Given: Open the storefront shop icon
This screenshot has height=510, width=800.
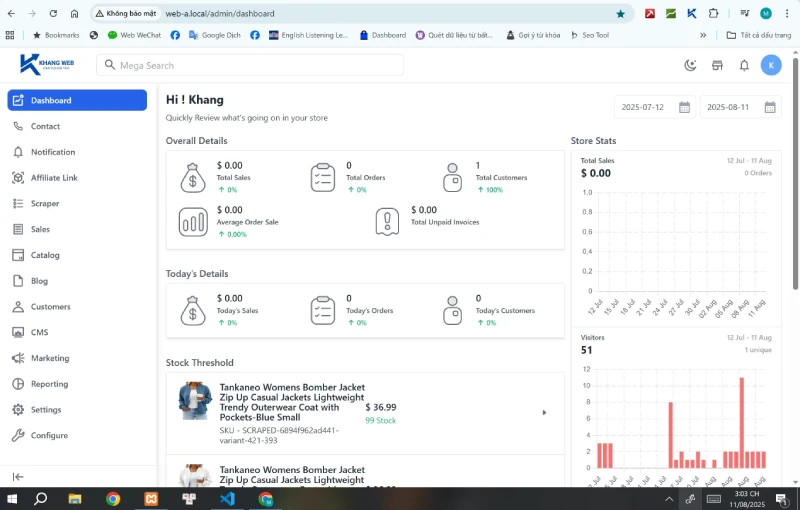Looking at the screenshot, I should (717, 65).
